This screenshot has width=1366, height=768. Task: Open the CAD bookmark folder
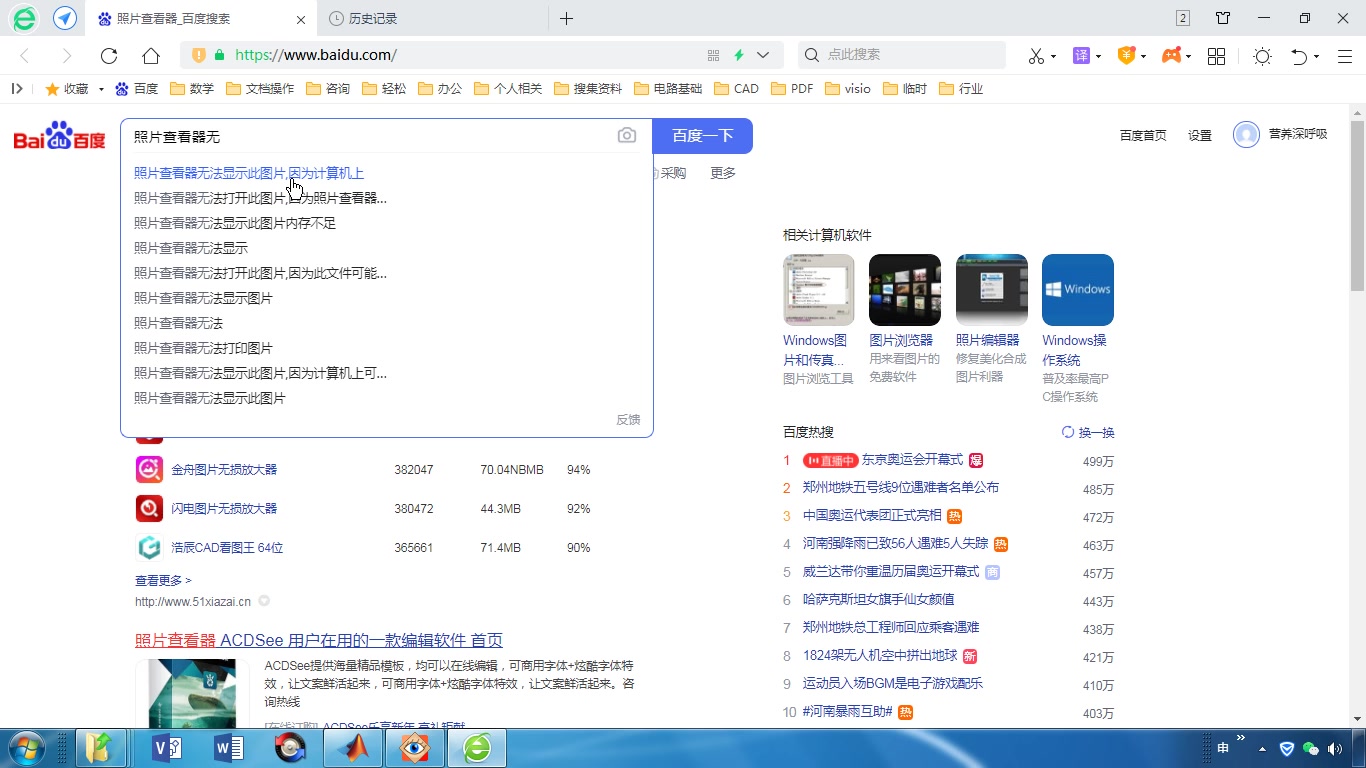737,88
